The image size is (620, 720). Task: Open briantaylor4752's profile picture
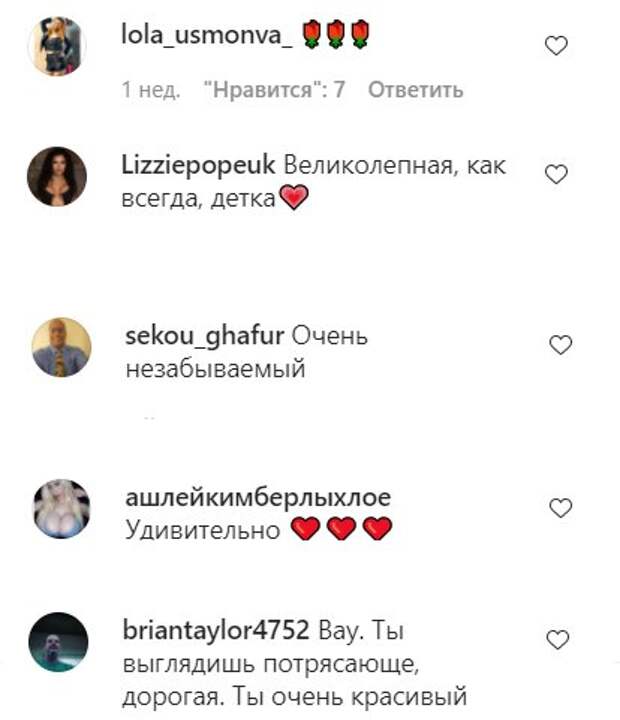(x=58, y=642)
